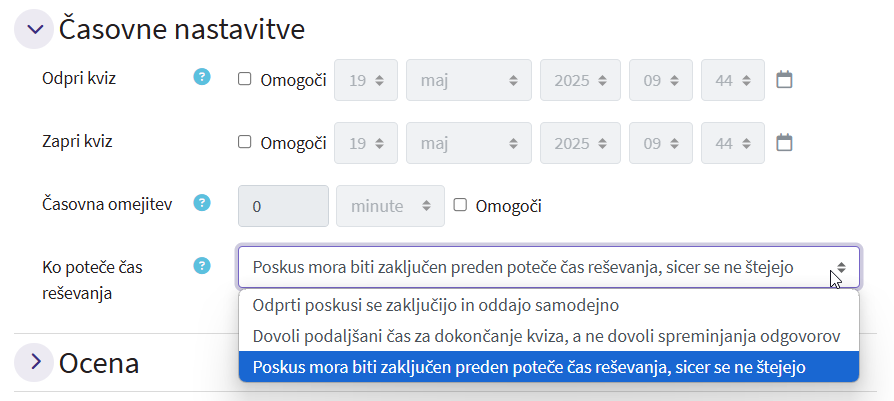This screenshot has width=894, height=401.
Task: Open calendar picker for Zapri kviz
Action: point(785,143)
